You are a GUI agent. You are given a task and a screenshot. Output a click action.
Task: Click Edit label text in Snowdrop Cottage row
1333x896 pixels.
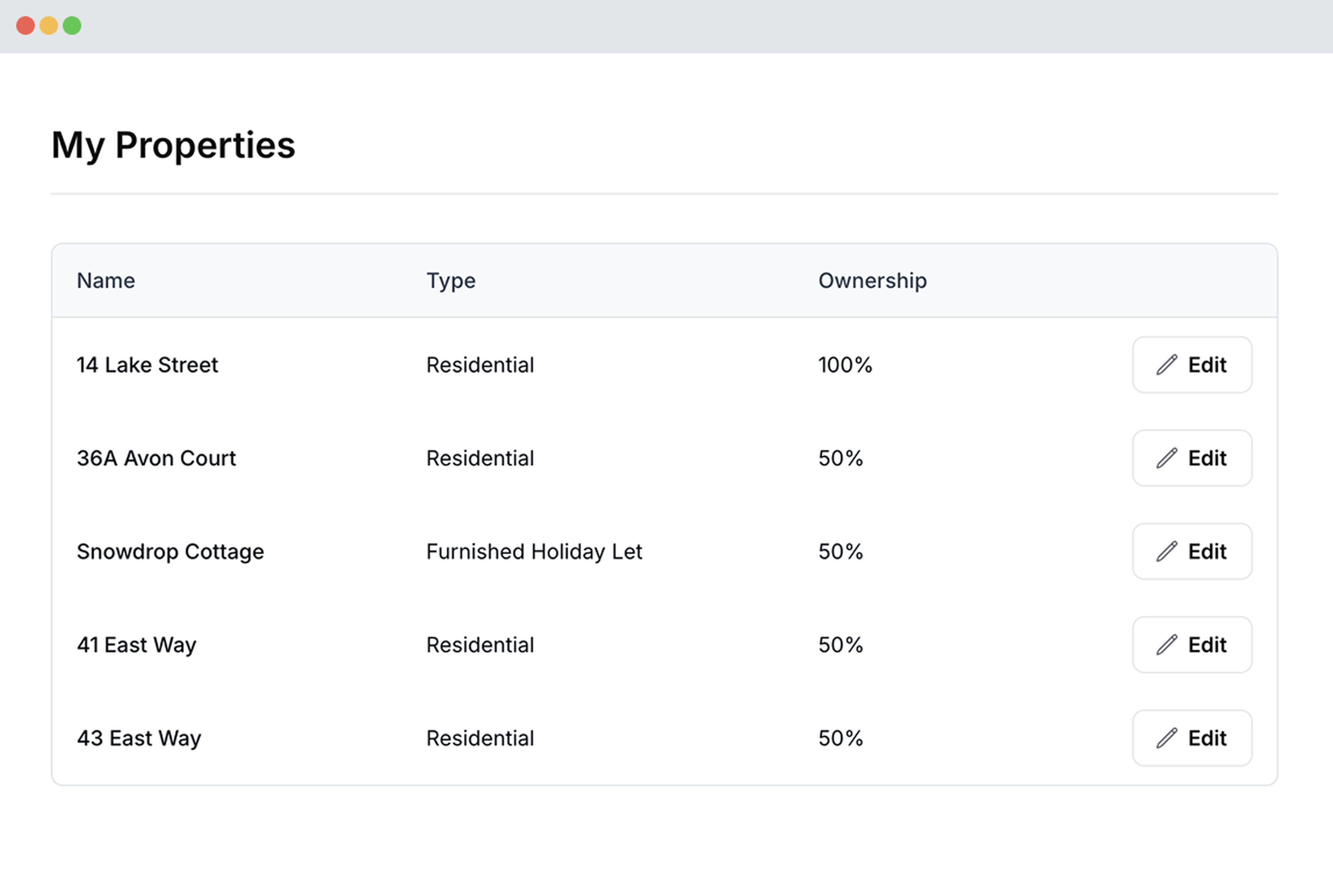point(1207,551)
